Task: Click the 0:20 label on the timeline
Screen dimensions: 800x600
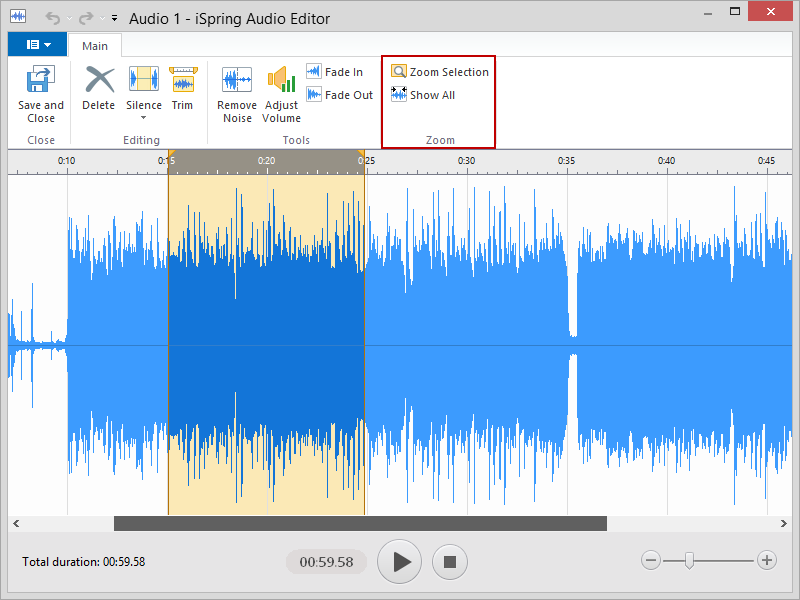Action: pos(266,161)
